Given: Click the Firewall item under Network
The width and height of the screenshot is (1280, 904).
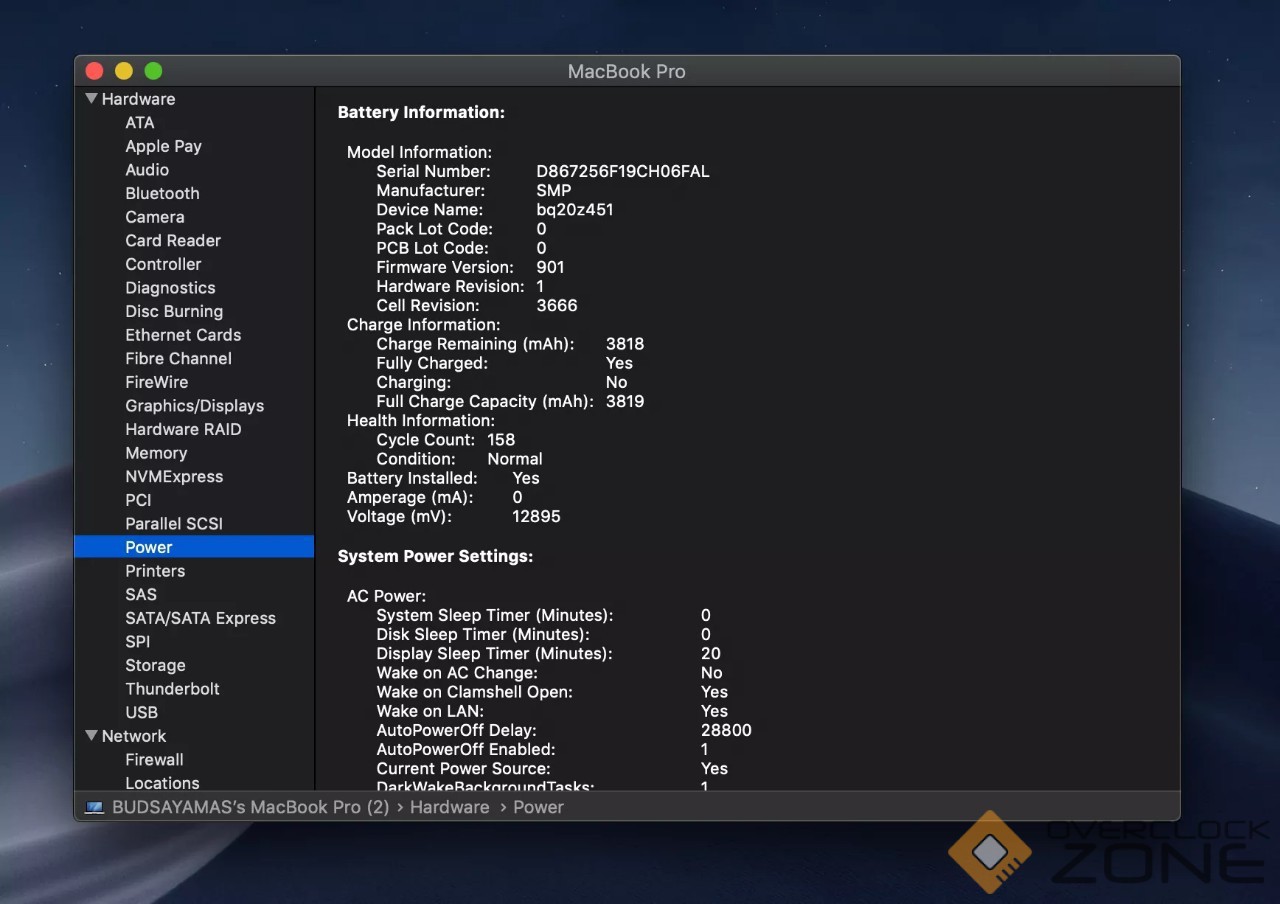Looking at the screenshot, I should click(x=154, y=760).
